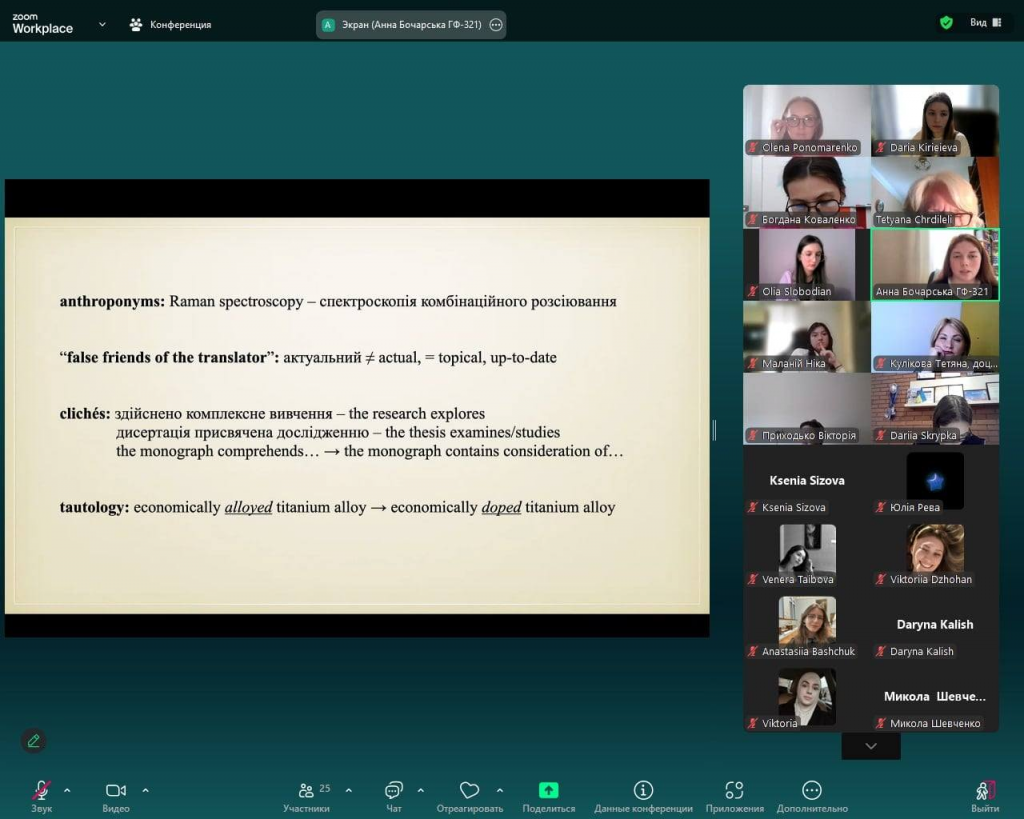Open the Чат chat panel
This screenshot has width=1024, height=819.
point(394,791)
